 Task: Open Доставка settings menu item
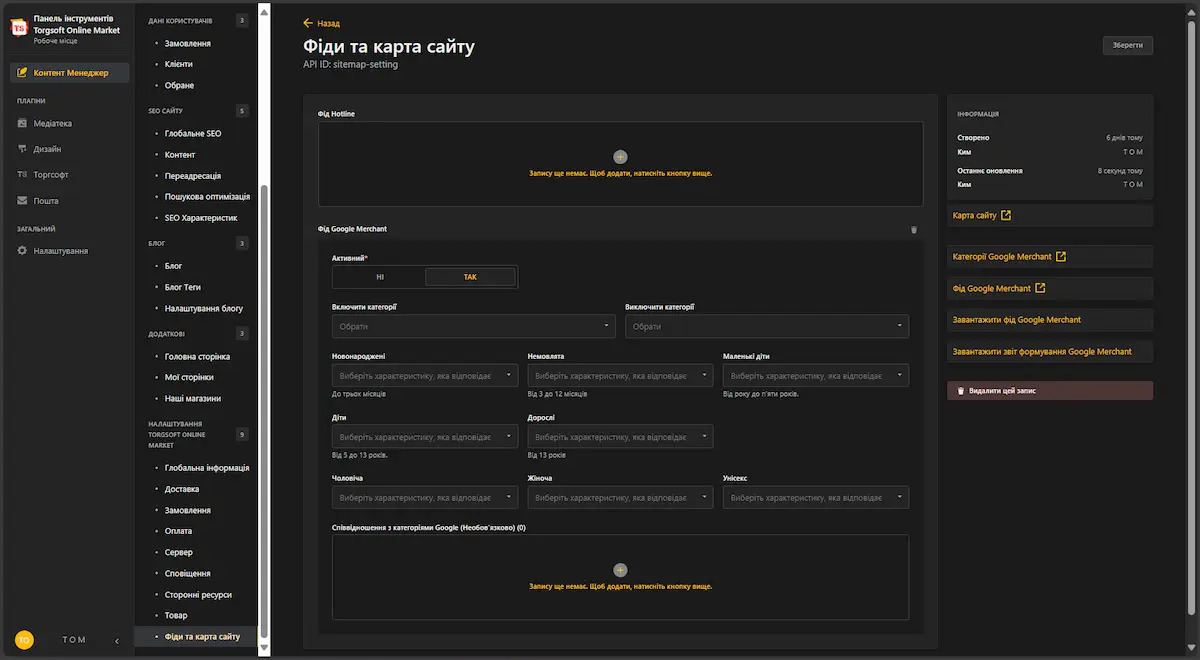182,489
